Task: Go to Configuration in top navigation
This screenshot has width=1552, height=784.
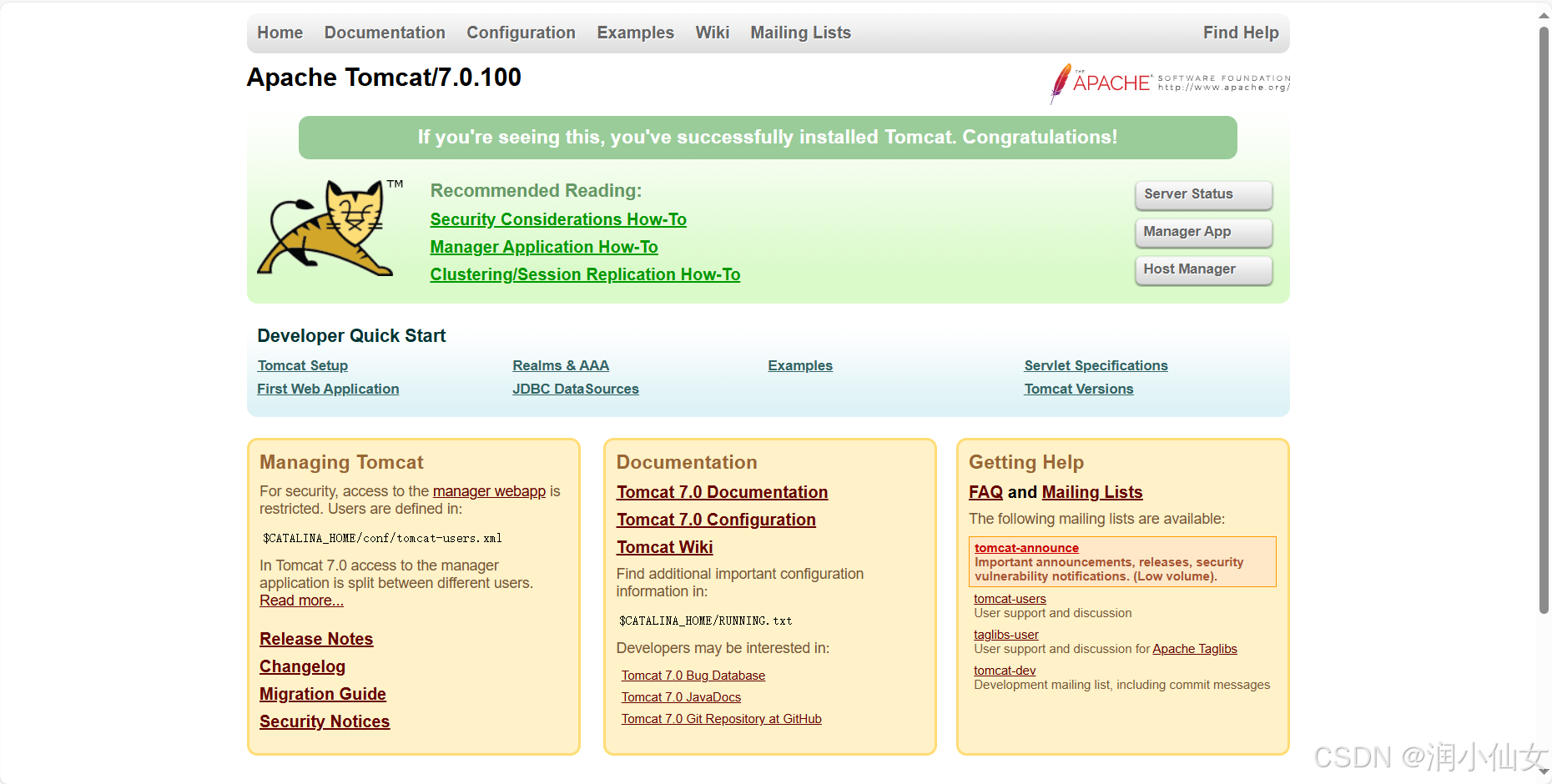Action: (x=521, y=33)
